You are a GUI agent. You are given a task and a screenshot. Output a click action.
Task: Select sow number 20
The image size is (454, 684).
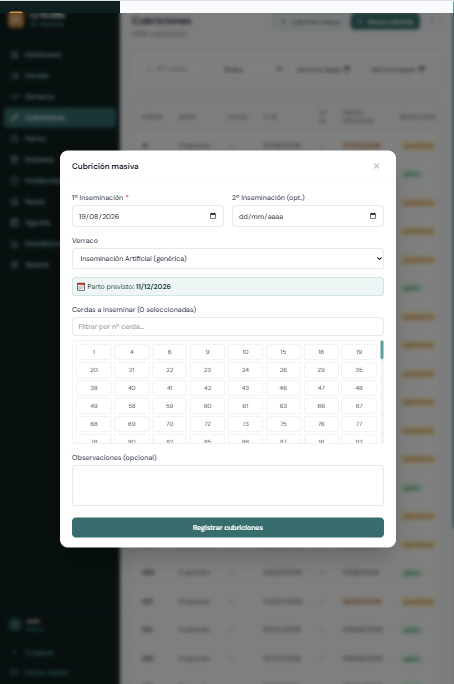[x=94, y=370]
